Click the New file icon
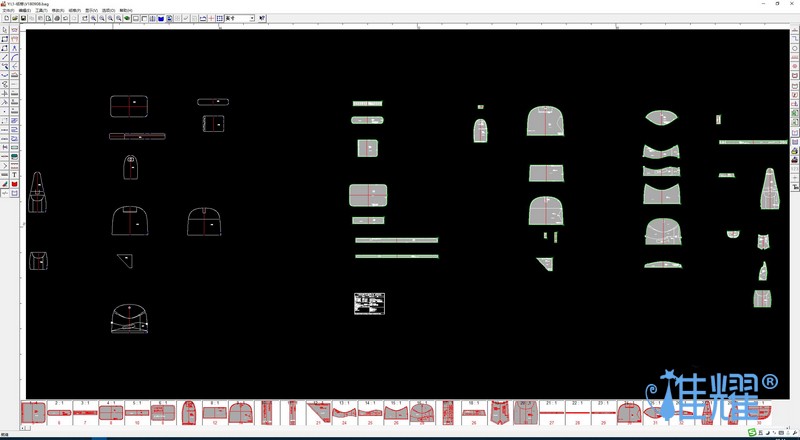The image size is (800, 440). pyautogui.click(x=6, y=18)
